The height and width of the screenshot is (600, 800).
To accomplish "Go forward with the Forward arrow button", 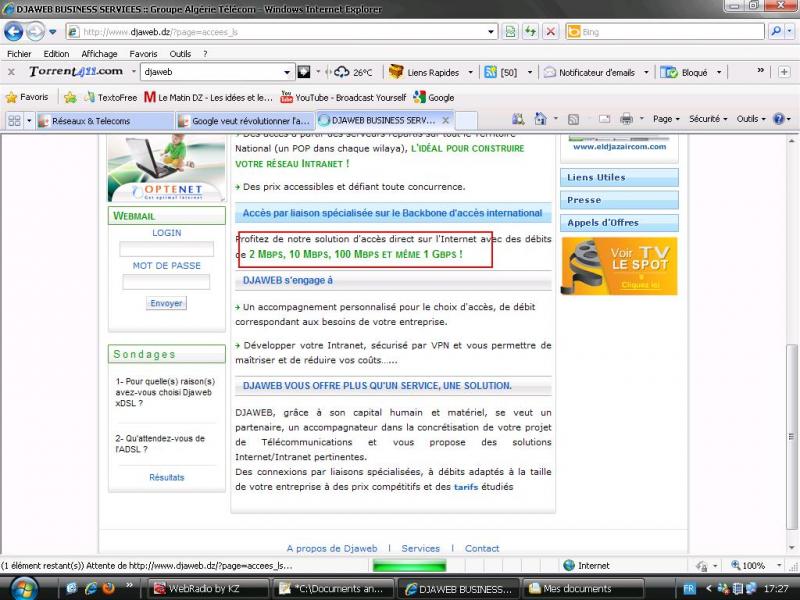I will coord(35,32).
